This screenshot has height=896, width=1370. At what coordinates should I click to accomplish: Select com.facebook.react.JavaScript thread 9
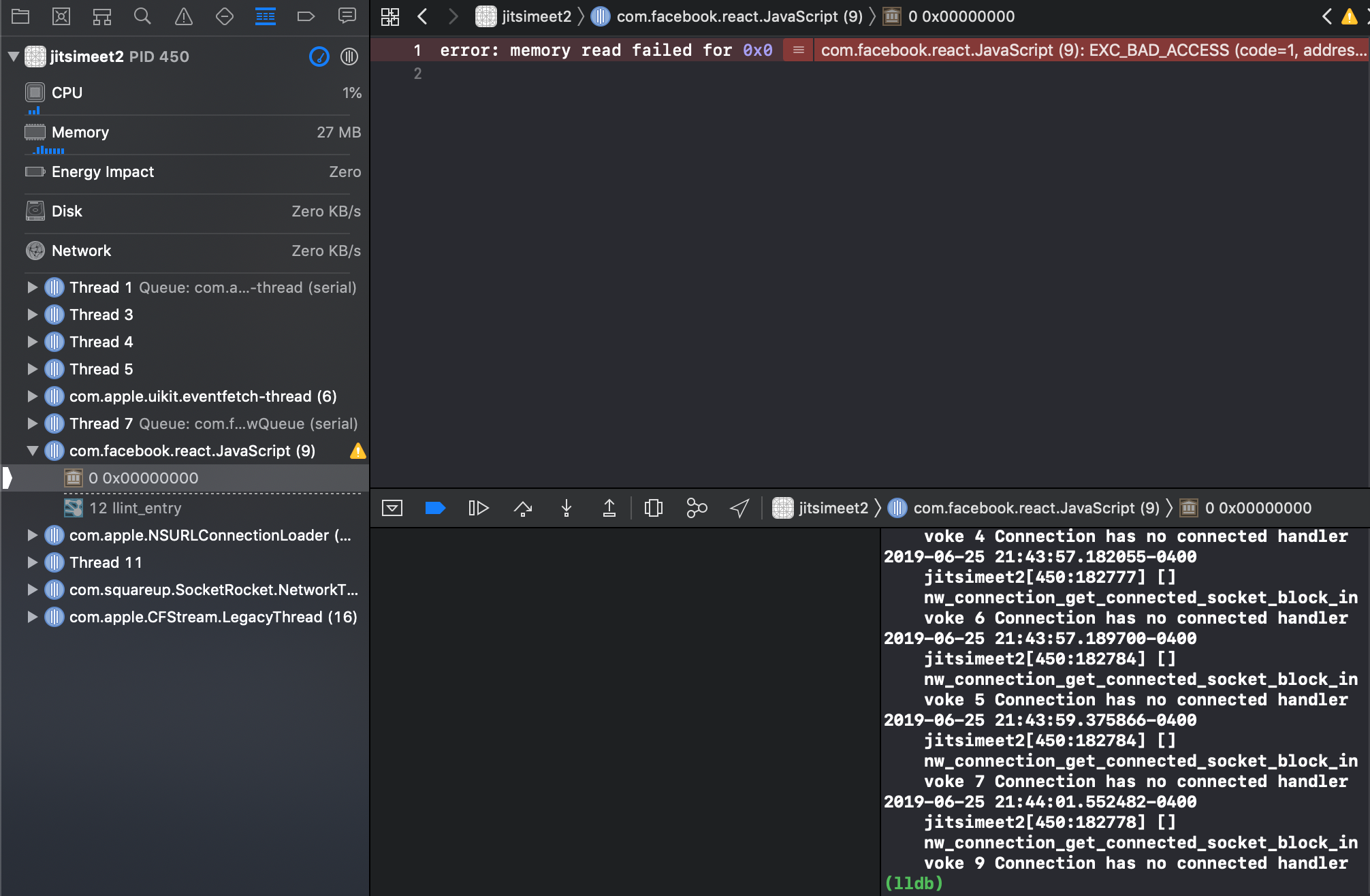191,451
